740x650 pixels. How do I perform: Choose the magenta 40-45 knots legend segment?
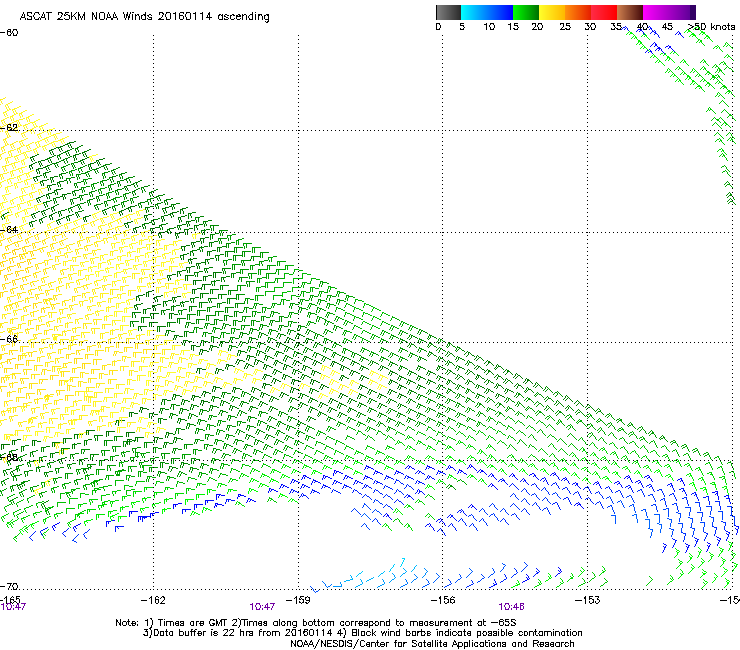[656, 12]
